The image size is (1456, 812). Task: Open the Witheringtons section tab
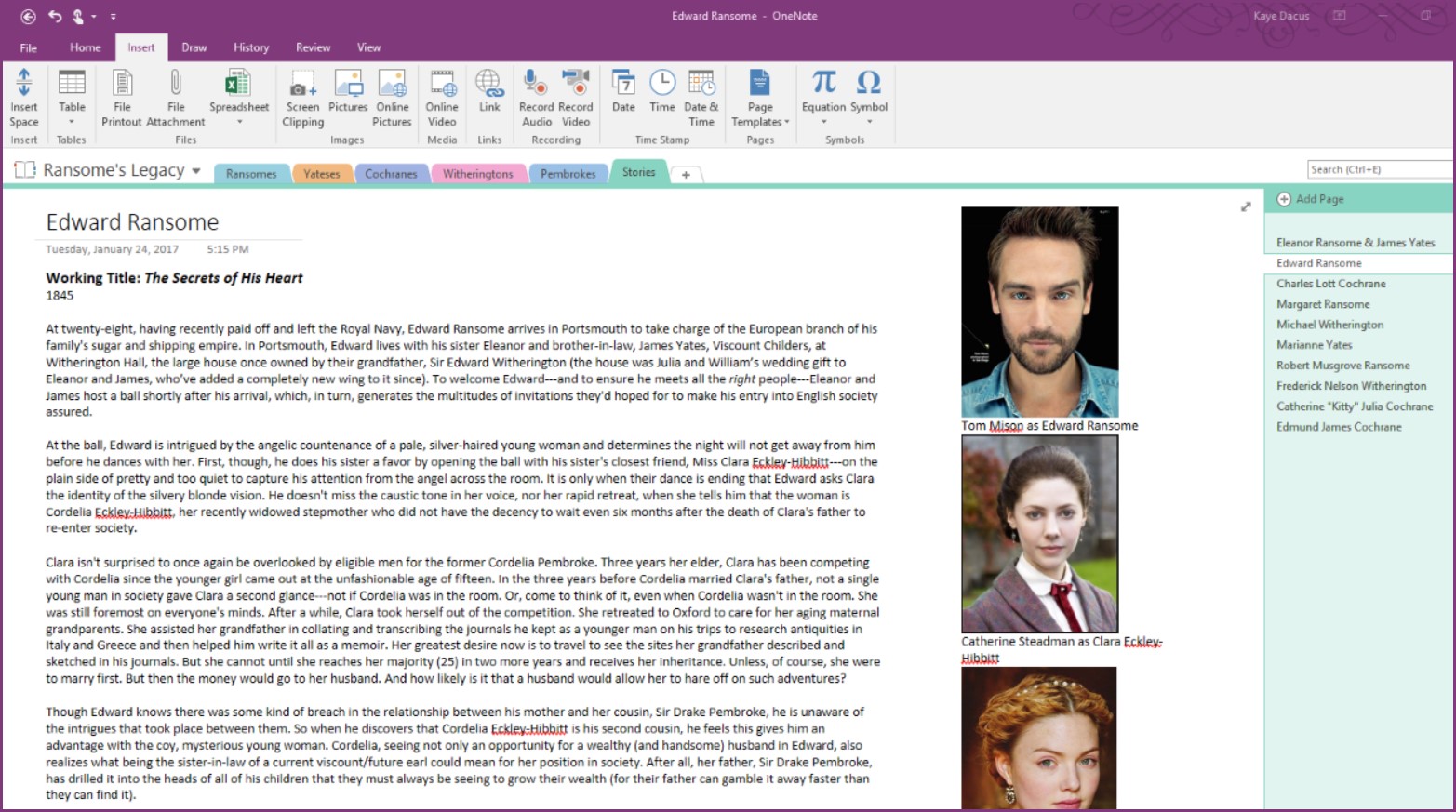click(477, 174)
